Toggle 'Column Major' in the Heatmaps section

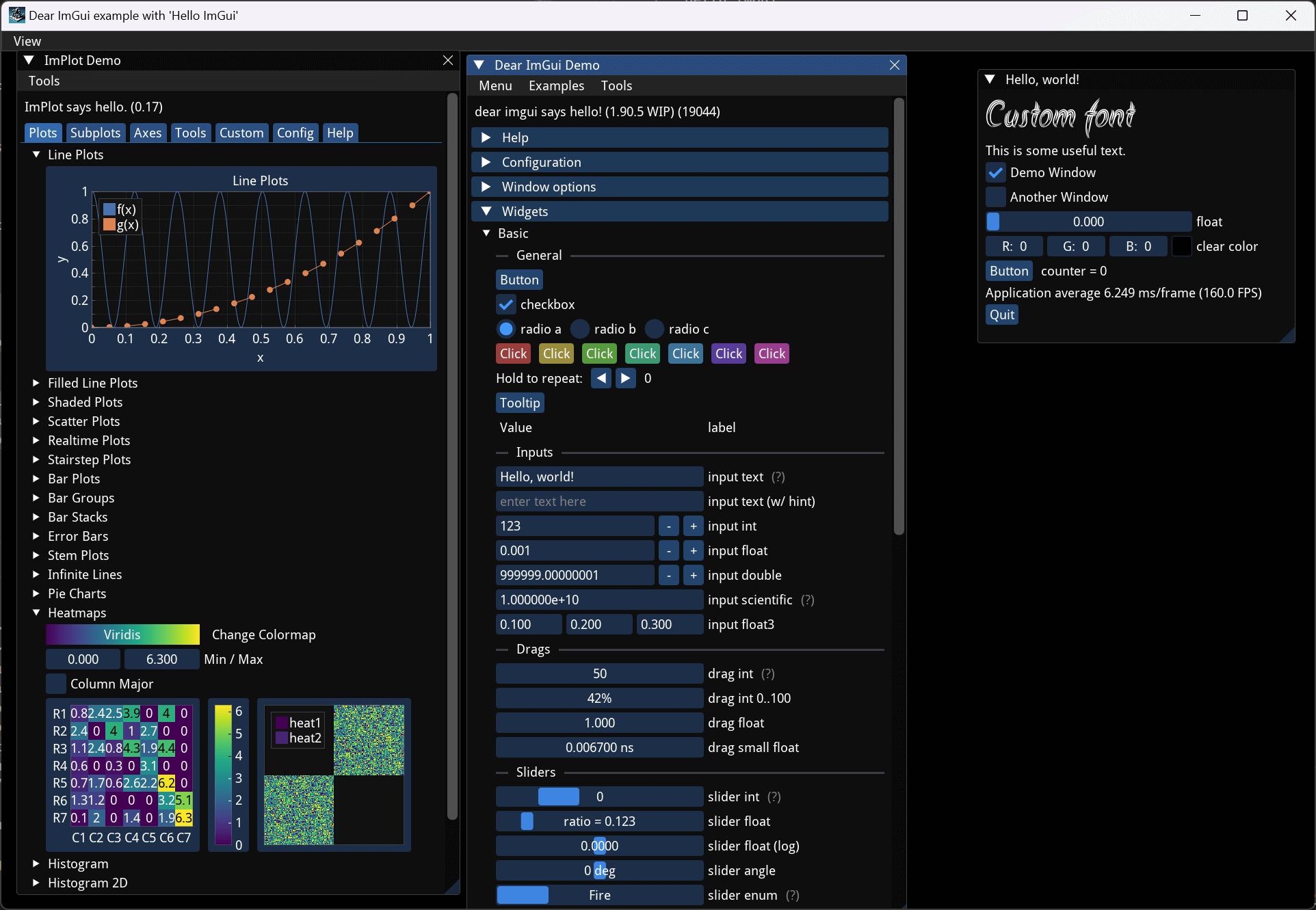tap(57, 684)
